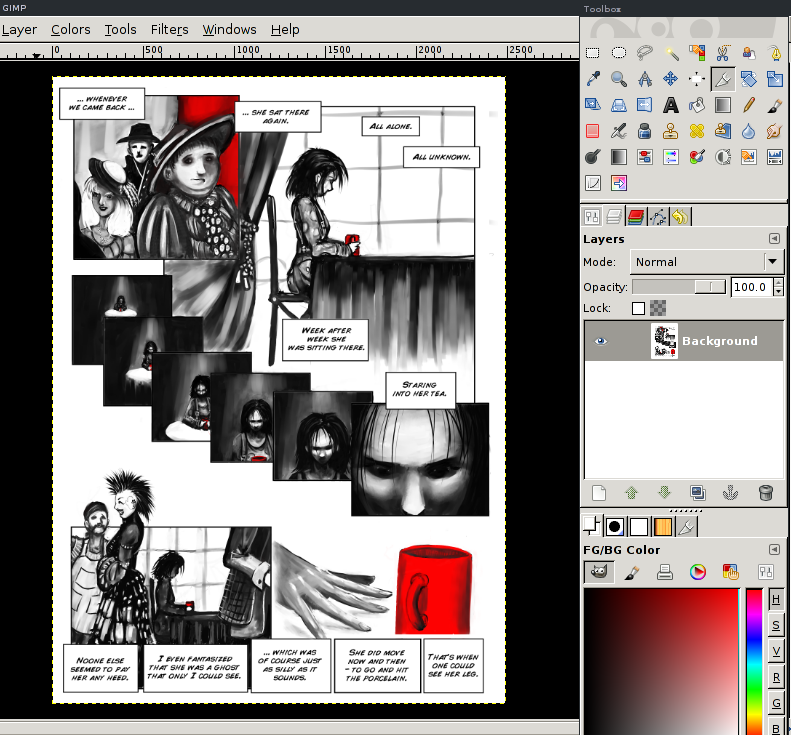Delete layer using trash can icon
The width and height of the screenshot is (791, 735).
(766, 492)
